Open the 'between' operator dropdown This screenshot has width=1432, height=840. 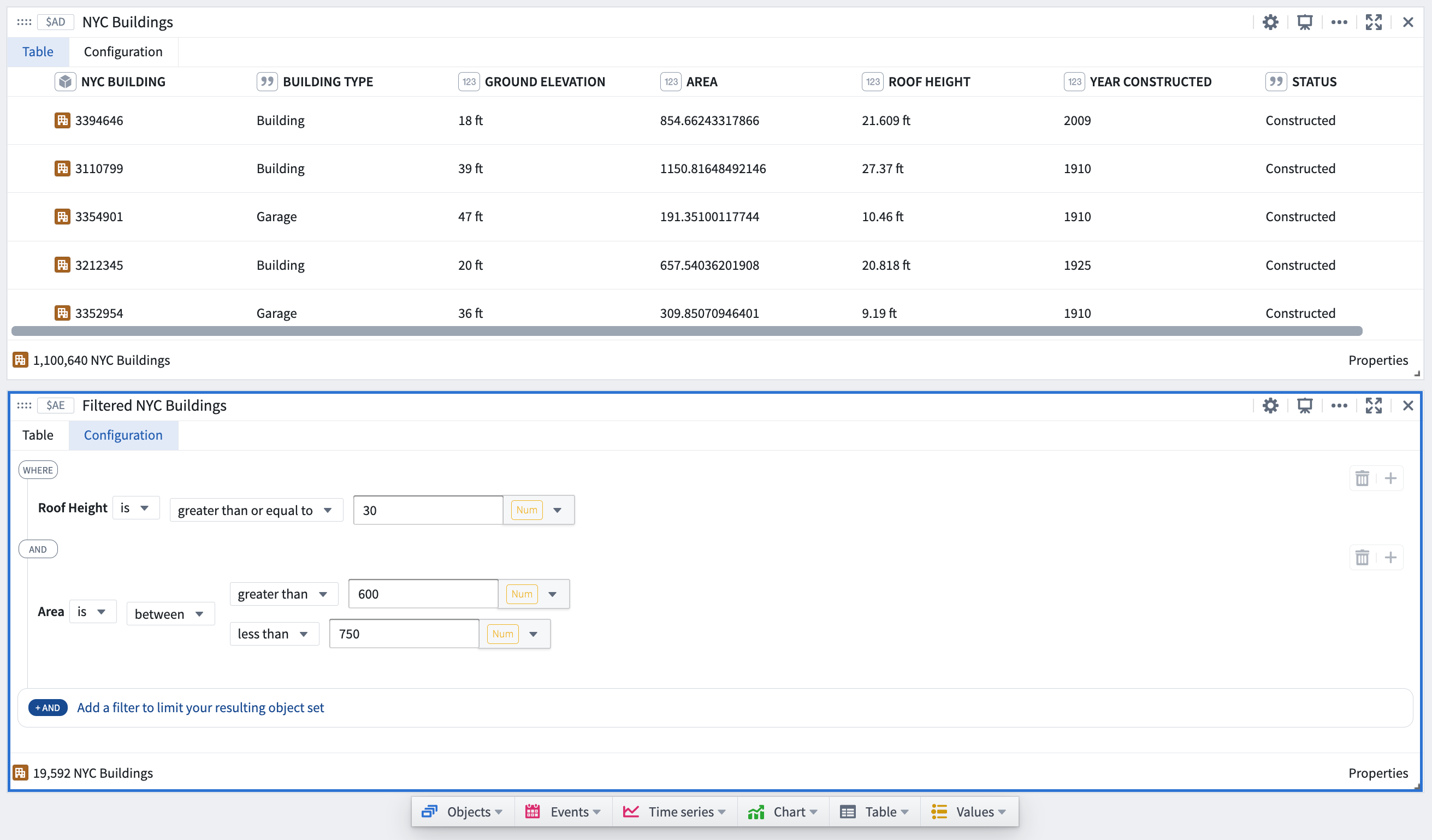[x=170, y=614]
